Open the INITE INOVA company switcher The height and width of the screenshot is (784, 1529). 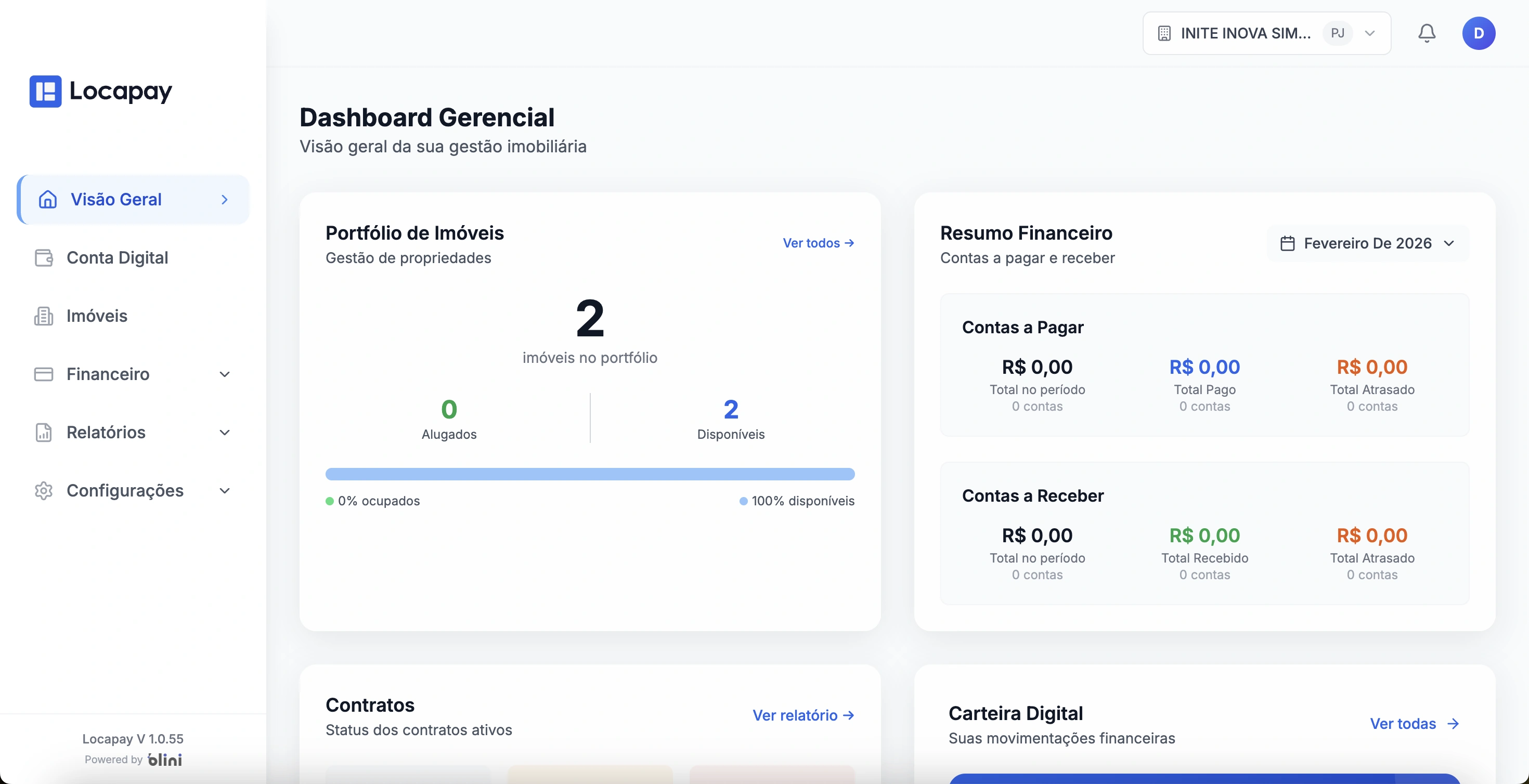(x=1247, y=33)
